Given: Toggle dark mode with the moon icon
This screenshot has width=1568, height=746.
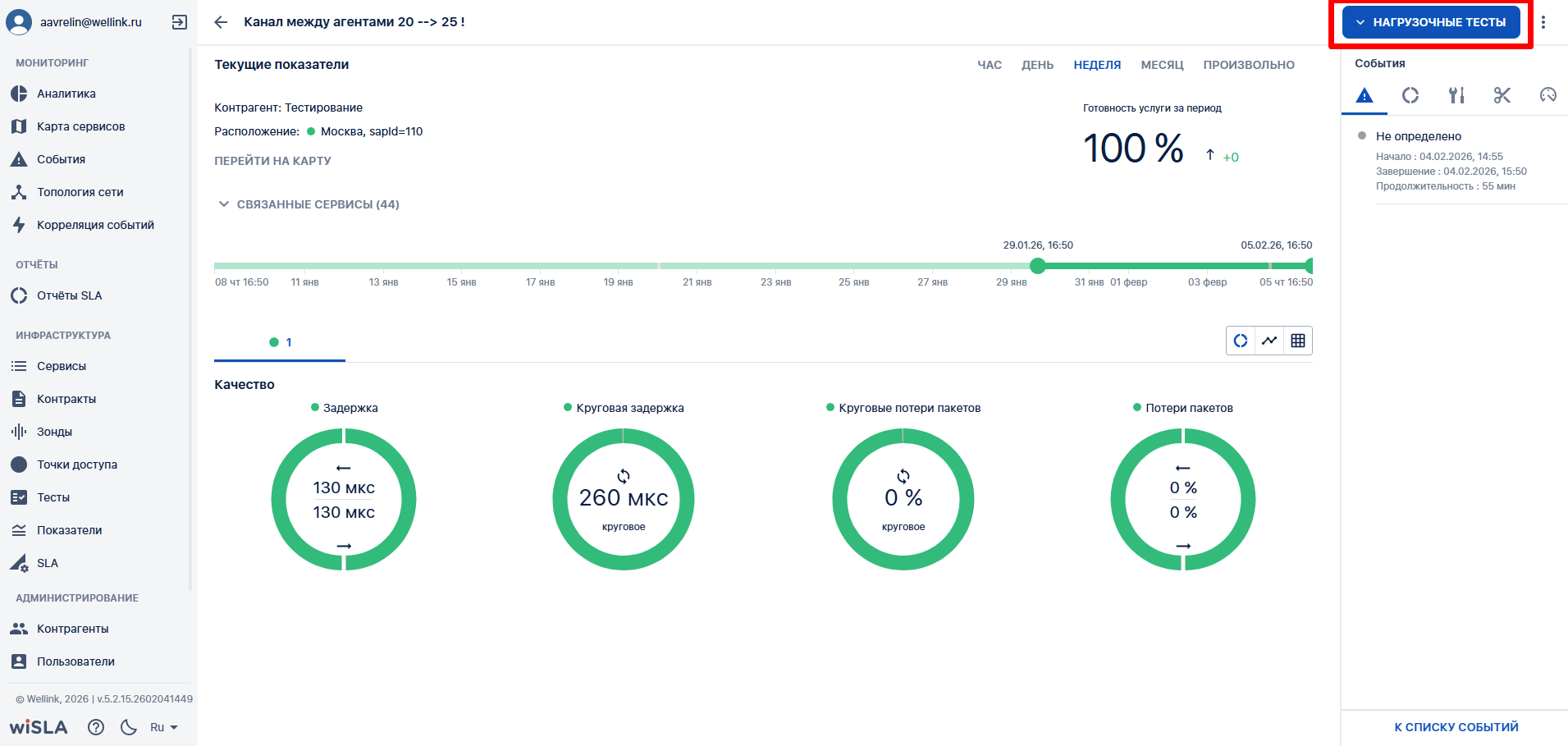Looking at the screenshot, I should tap(129, 727).
